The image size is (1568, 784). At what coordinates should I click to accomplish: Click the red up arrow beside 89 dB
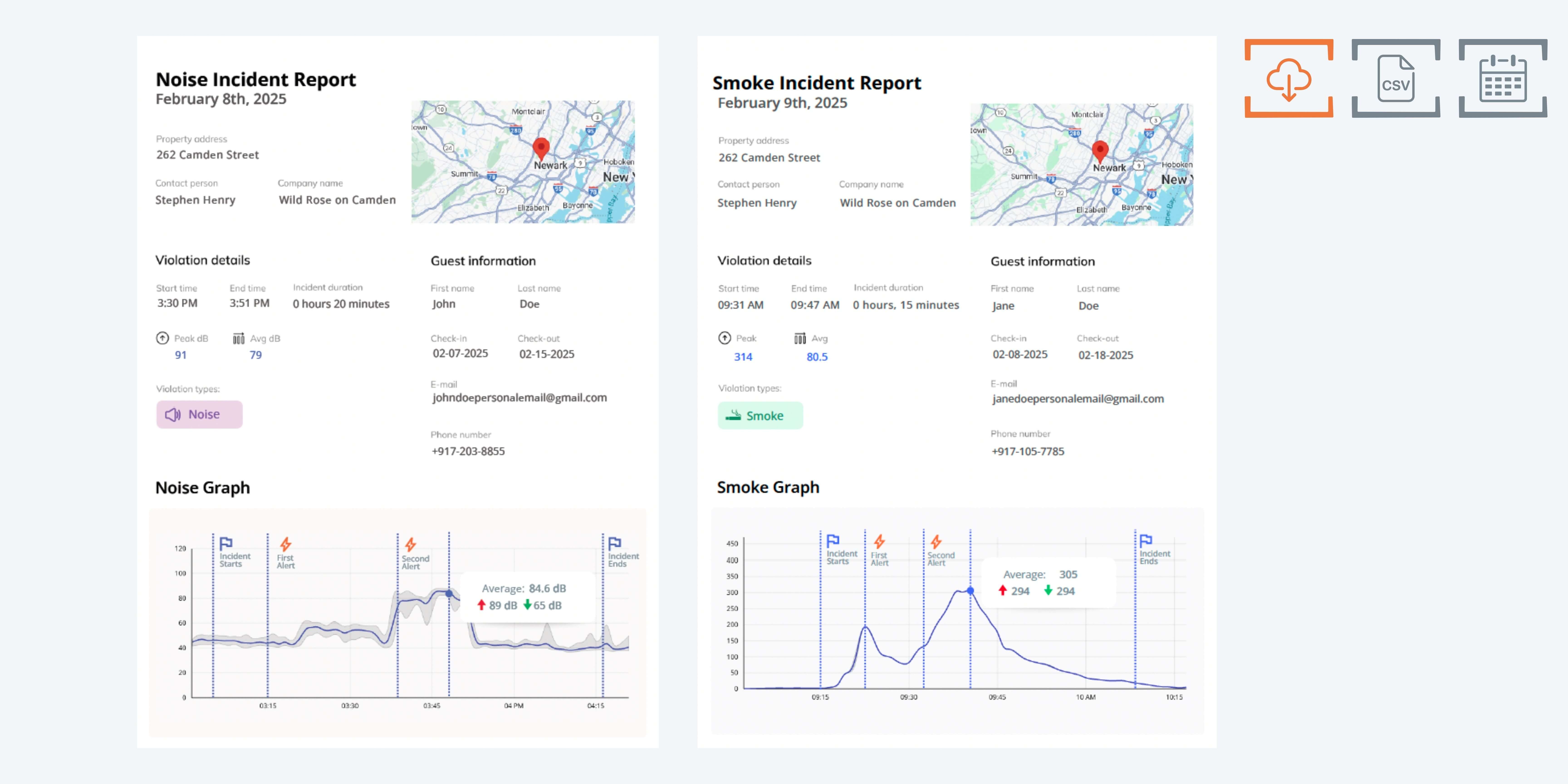click(481, 605)
